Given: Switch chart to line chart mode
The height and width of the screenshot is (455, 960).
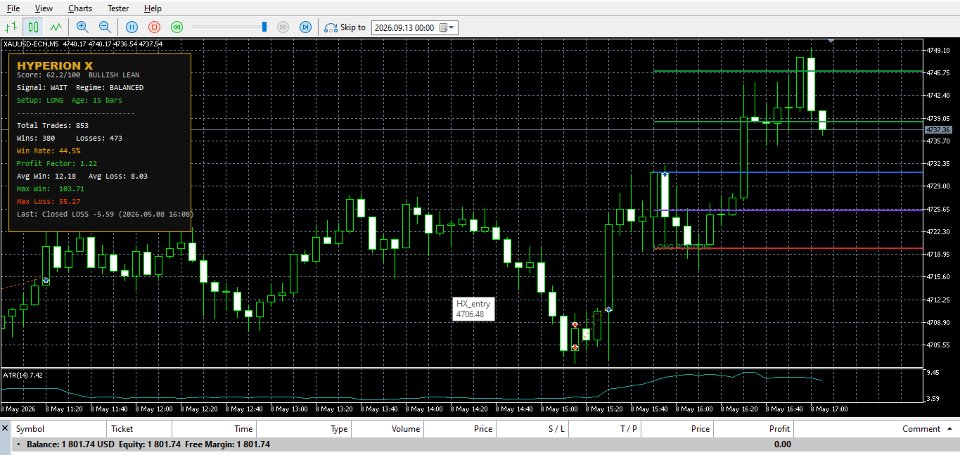Looking at the screenshot, I should (56, 27).
